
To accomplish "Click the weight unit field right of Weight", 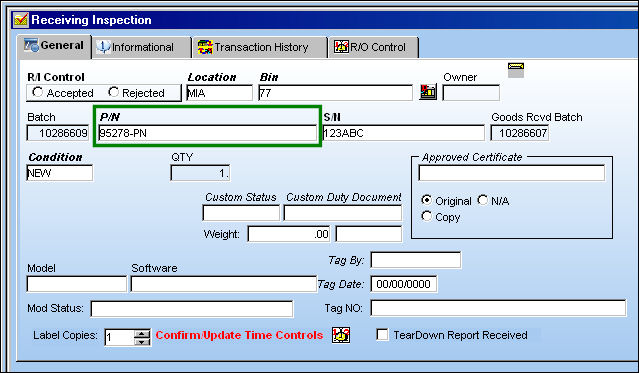I will [368, 234].
